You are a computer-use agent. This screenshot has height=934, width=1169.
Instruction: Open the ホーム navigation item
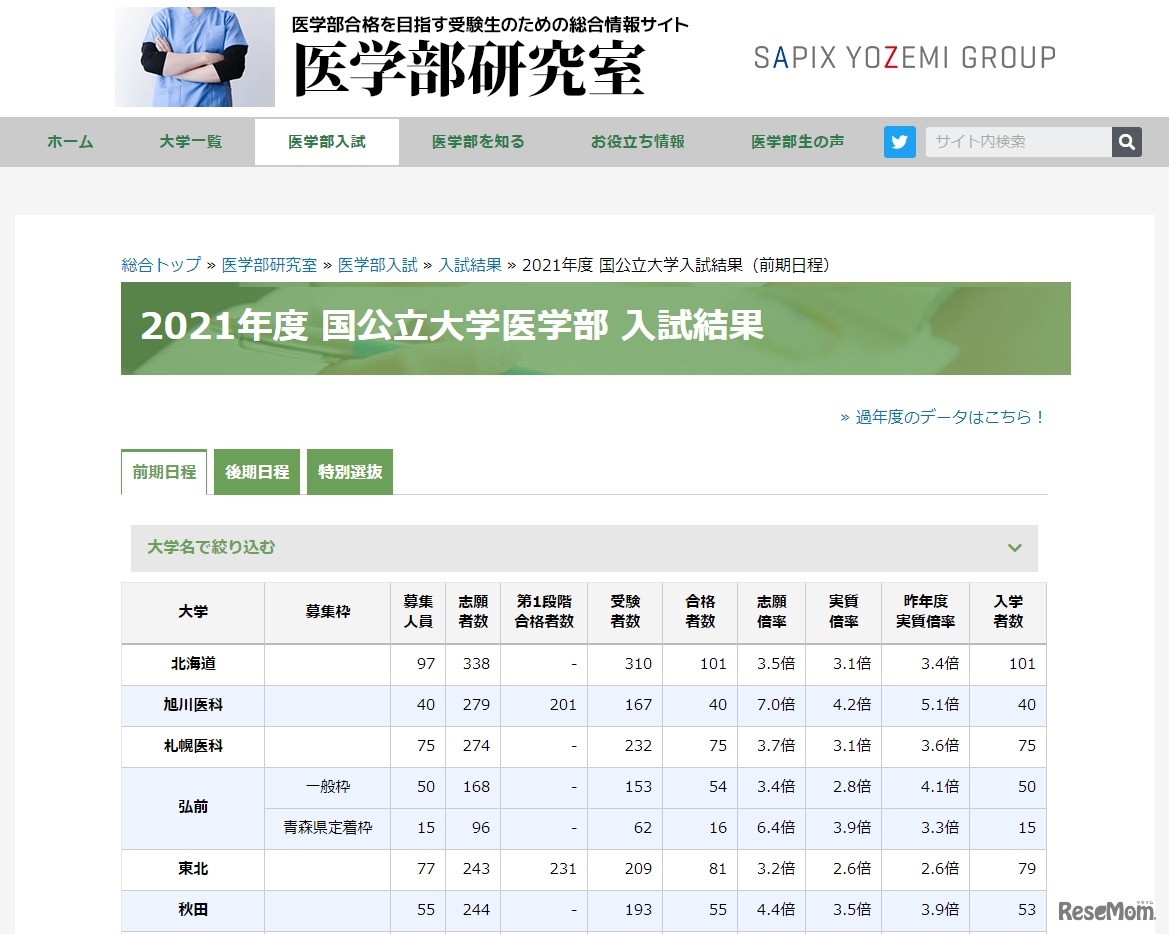click(x=69, y=142)
